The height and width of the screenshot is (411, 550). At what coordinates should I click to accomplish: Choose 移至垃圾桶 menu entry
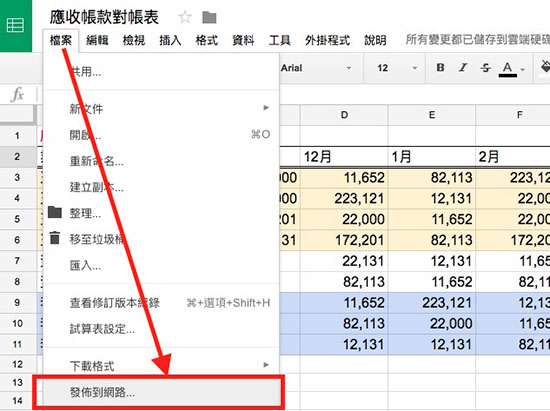(x=161, y=239)
